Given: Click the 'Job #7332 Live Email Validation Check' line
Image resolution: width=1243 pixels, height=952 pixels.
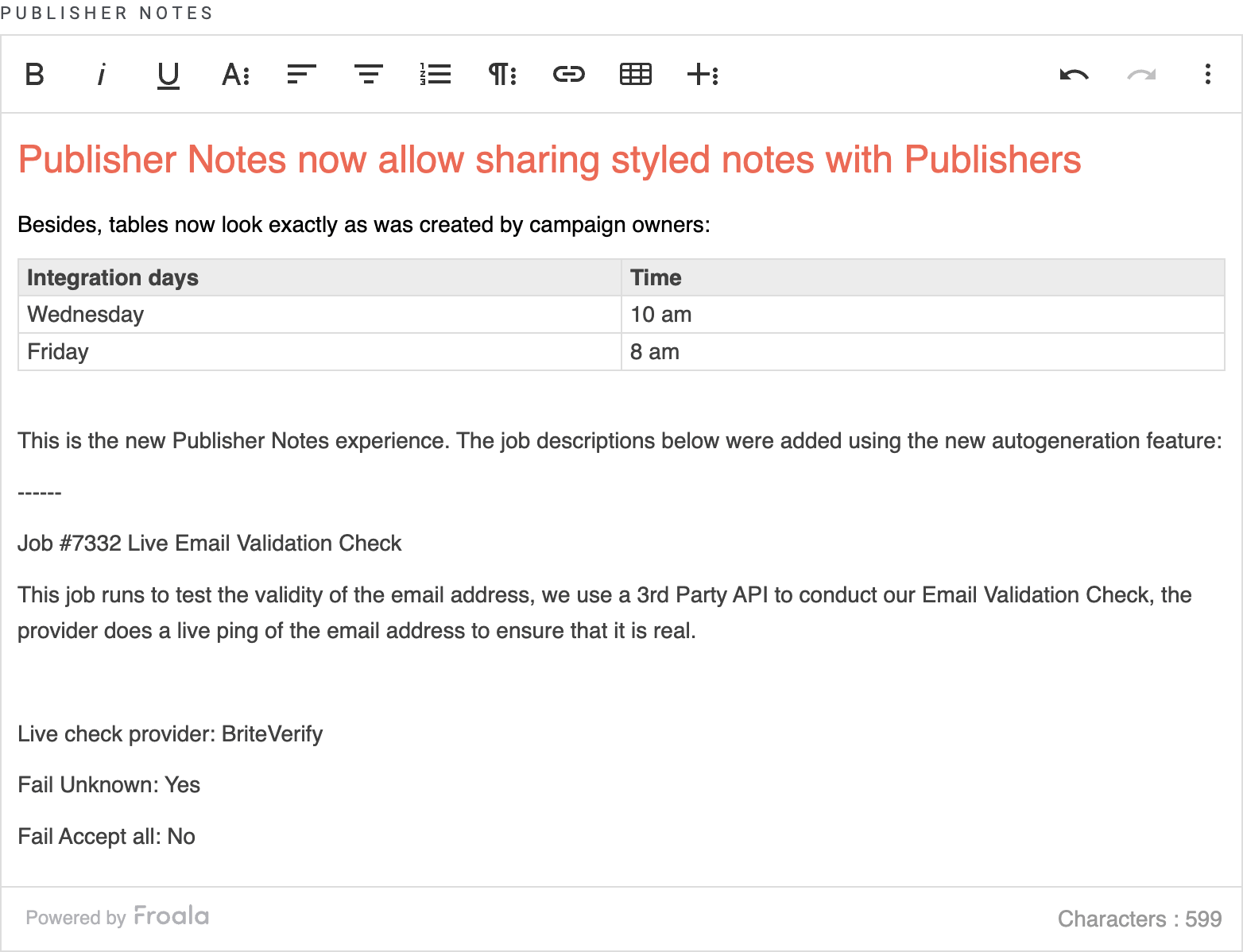Looking at the screenshot, I should pyautogui.click(x=210, y=544).
